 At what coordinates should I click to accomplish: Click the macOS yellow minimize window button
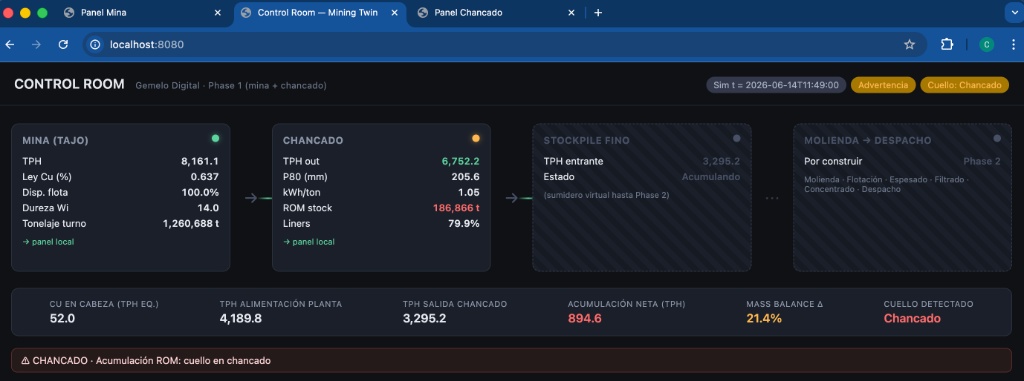[x=25, y=12]
